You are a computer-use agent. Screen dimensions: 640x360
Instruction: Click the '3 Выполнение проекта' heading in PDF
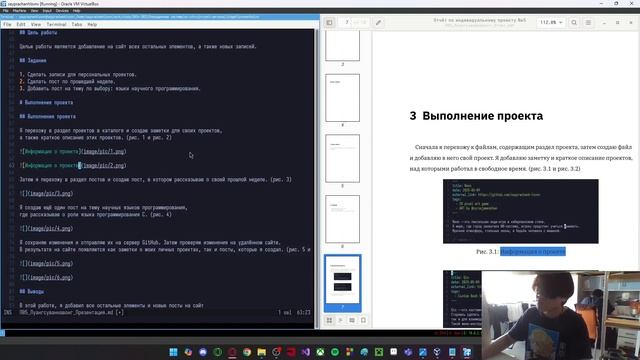point(476,116)
